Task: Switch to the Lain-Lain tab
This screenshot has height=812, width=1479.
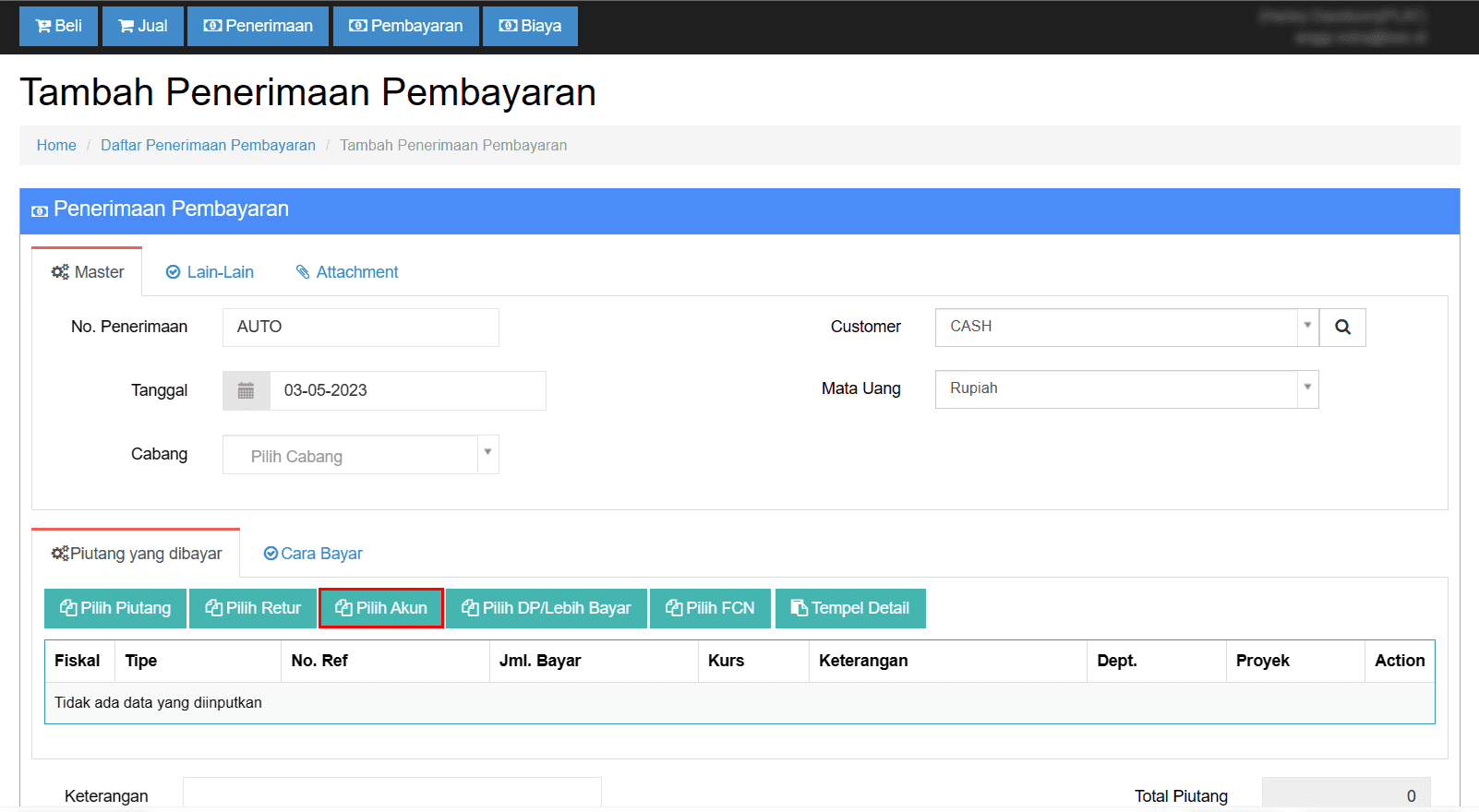Action: [210, 272]
